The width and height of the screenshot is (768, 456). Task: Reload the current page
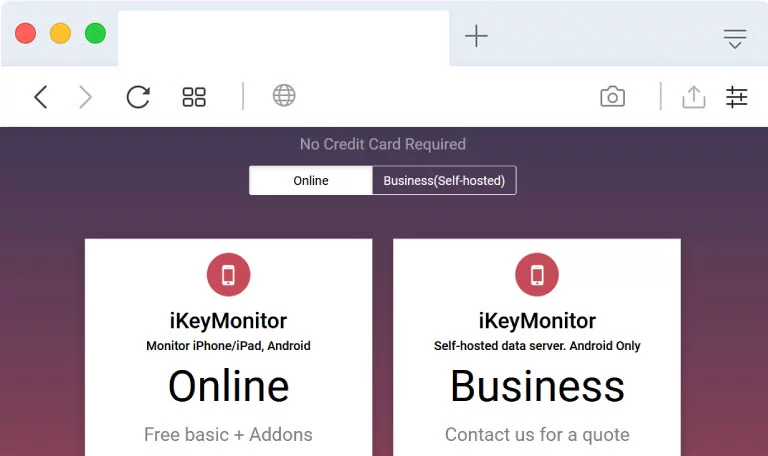pyautogui.click(x=138, y=96)
